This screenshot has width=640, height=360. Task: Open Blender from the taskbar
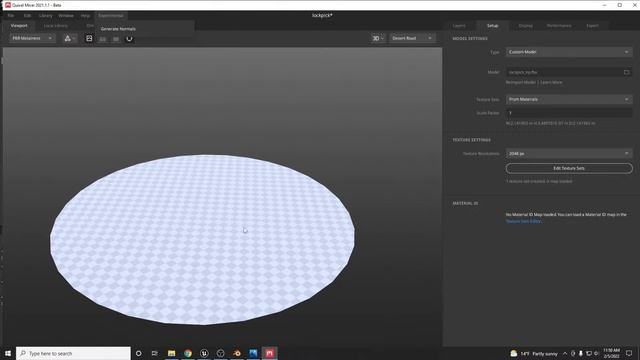point(237,353)
